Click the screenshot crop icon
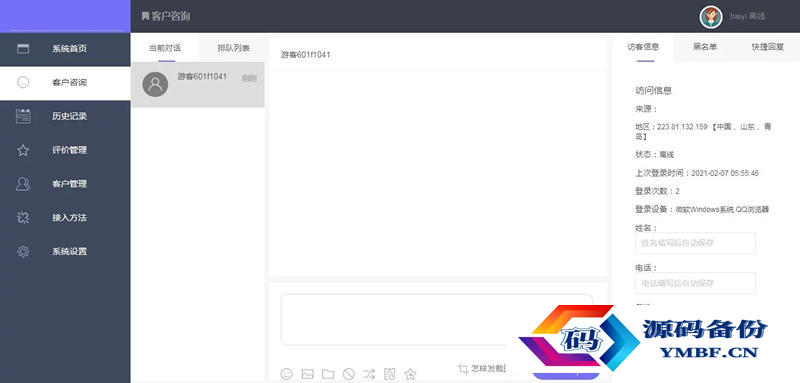The height and width of the screenshot is (383, 800). [x=463, y=369]
